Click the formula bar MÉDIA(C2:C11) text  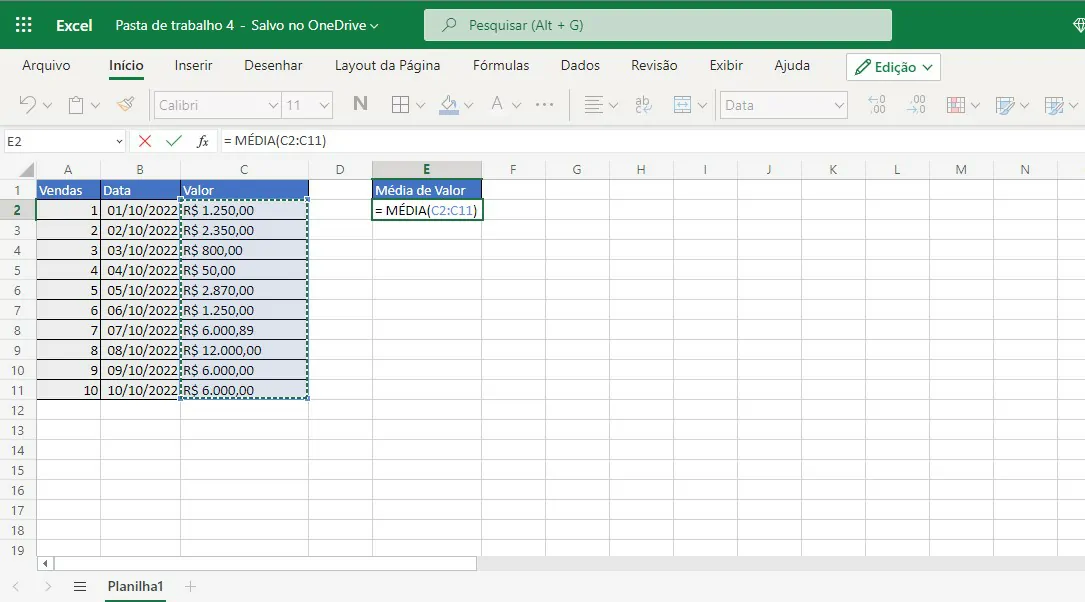275,140
